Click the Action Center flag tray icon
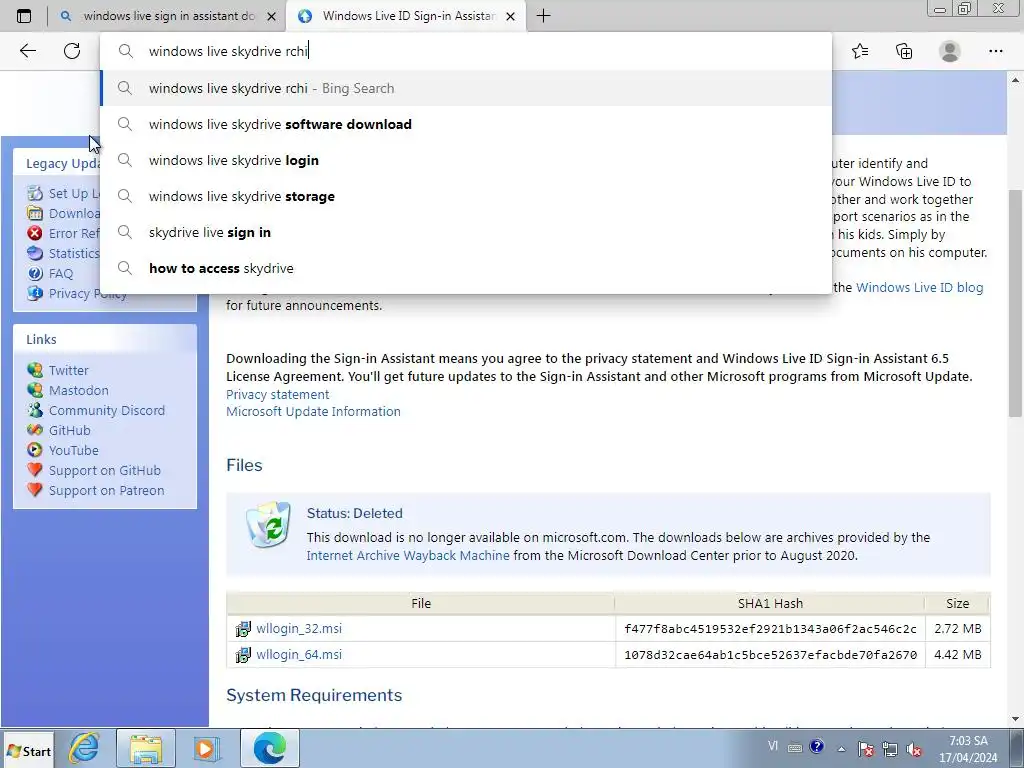The width and height of the screenshot is (1024, 768). click(x=865, y=749)
